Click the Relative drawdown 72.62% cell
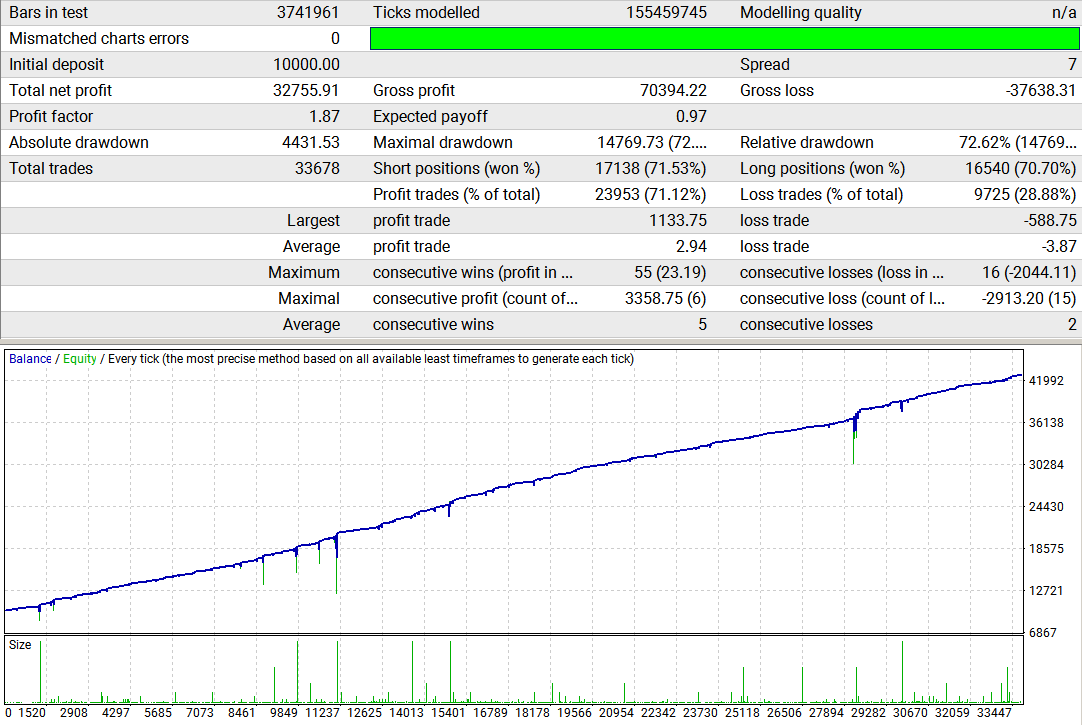 point(1017,143)
